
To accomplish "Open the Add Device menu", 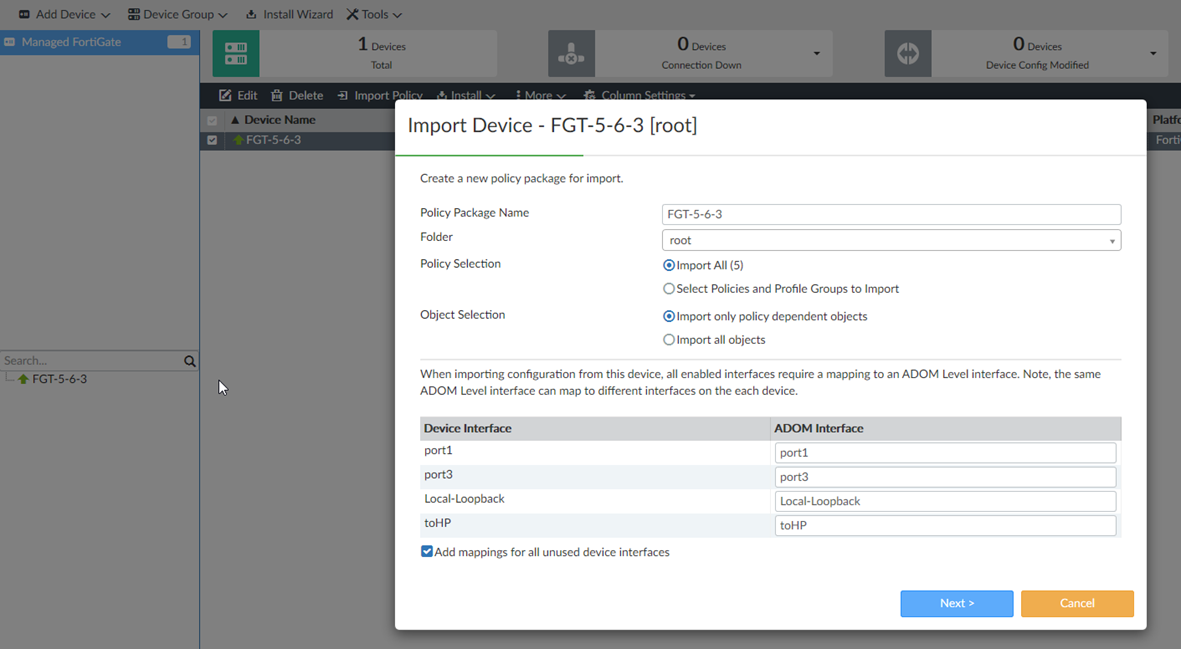I will tap(65, 14).
